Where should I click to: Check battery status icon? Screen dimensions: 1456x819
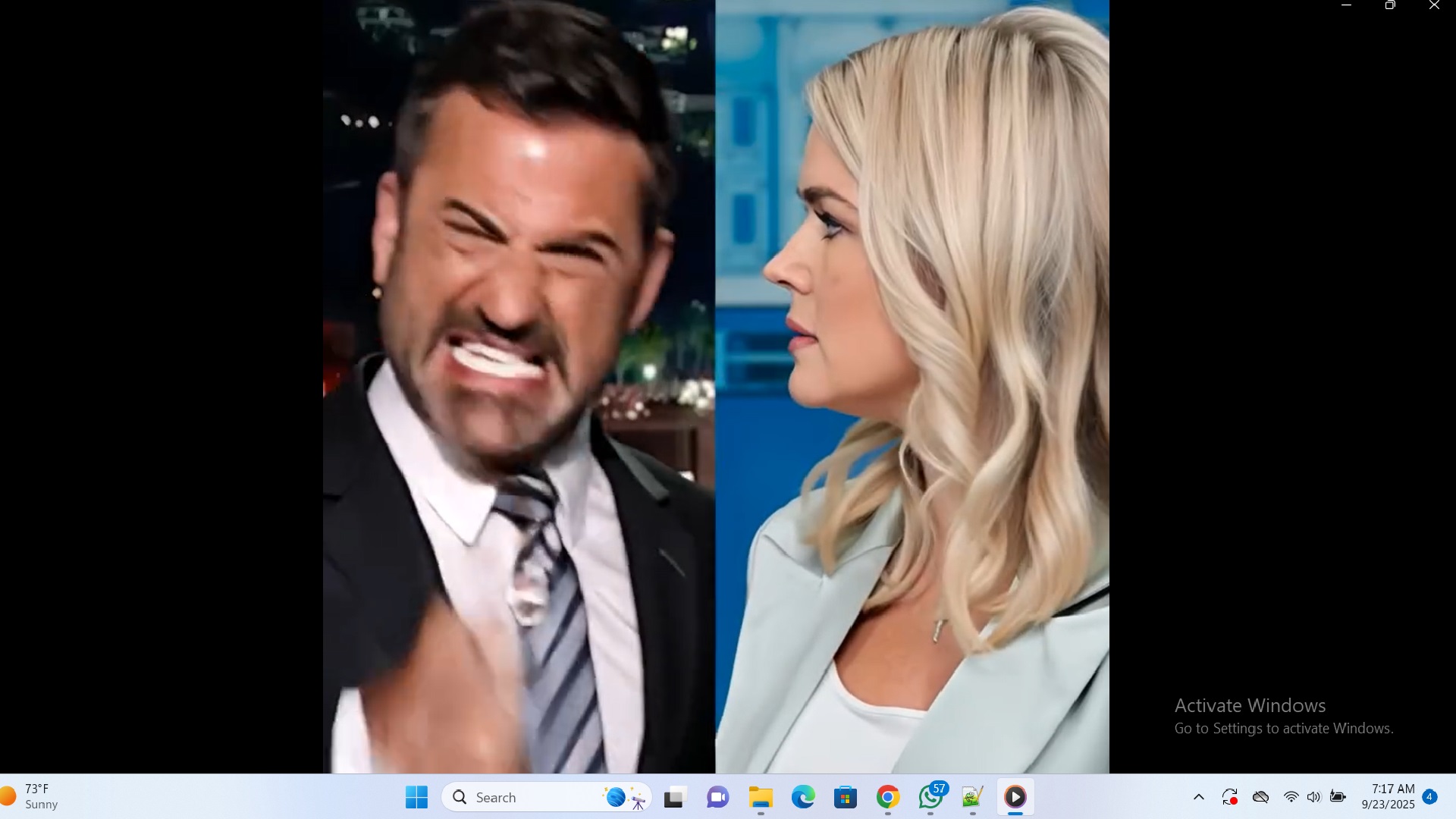coord(1338,797)
